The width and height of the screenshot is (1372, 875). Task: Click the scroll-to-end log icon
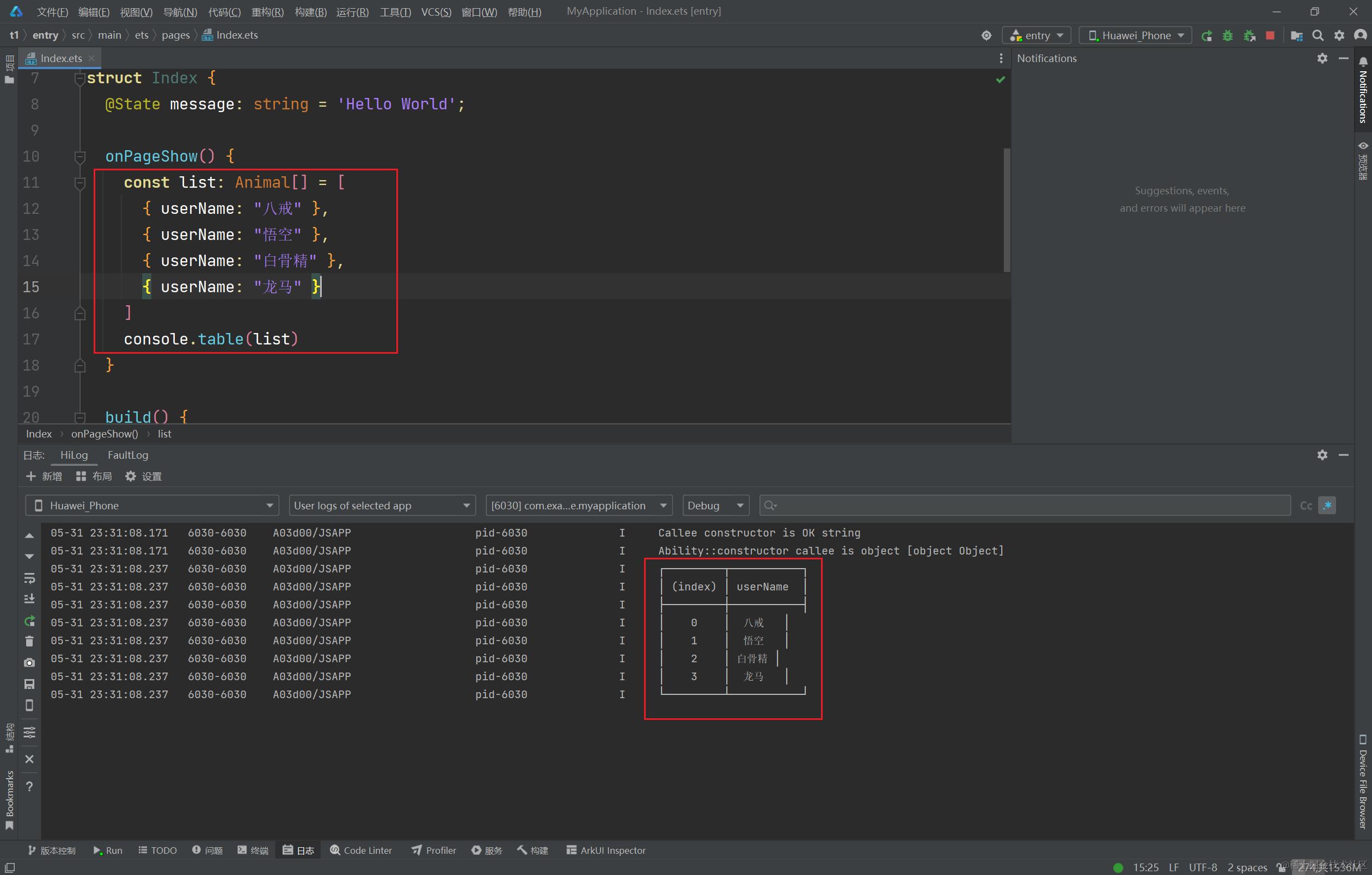tap(29, 599)
